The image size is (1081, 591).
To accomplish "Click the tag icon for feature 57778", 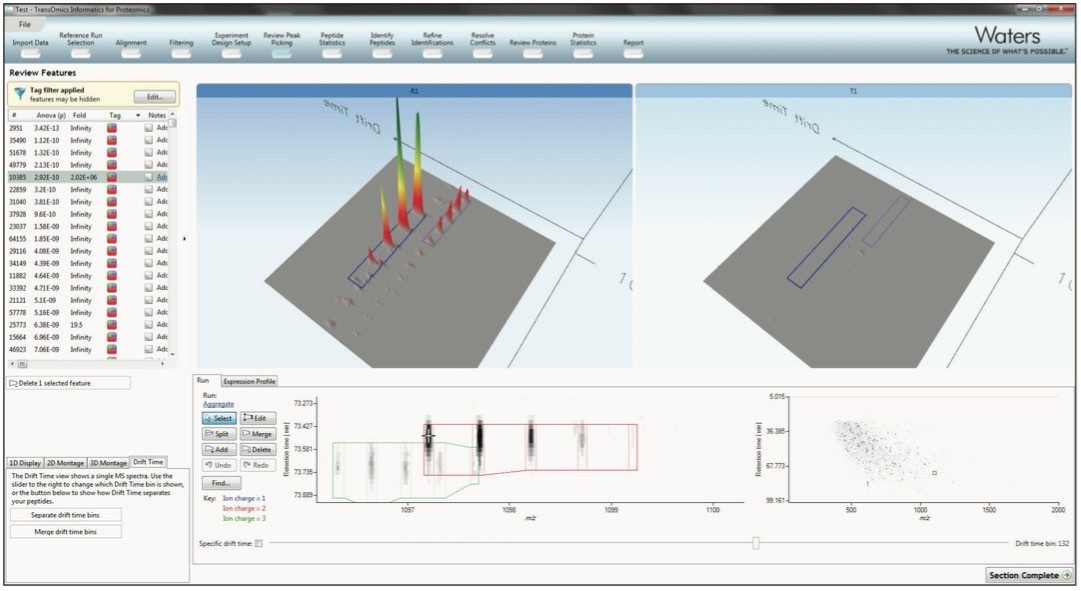I will click(112, 313).
